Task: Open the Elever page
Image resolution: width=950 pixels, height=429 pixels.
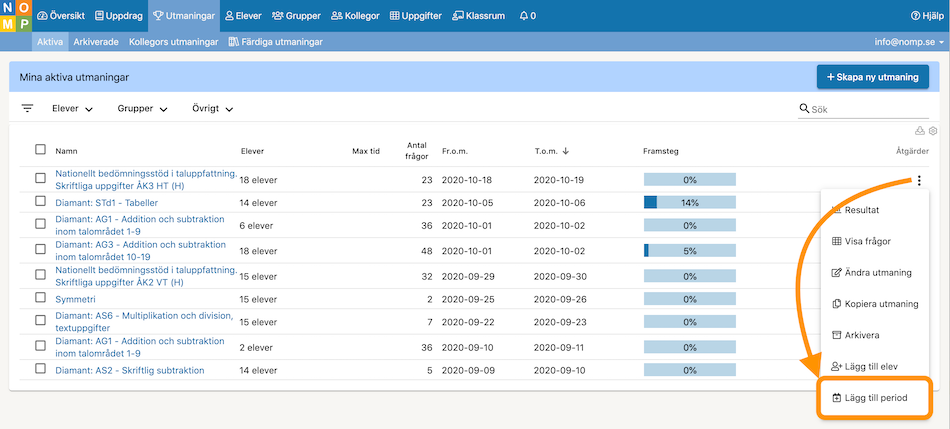Action: [x=243, y=16]
